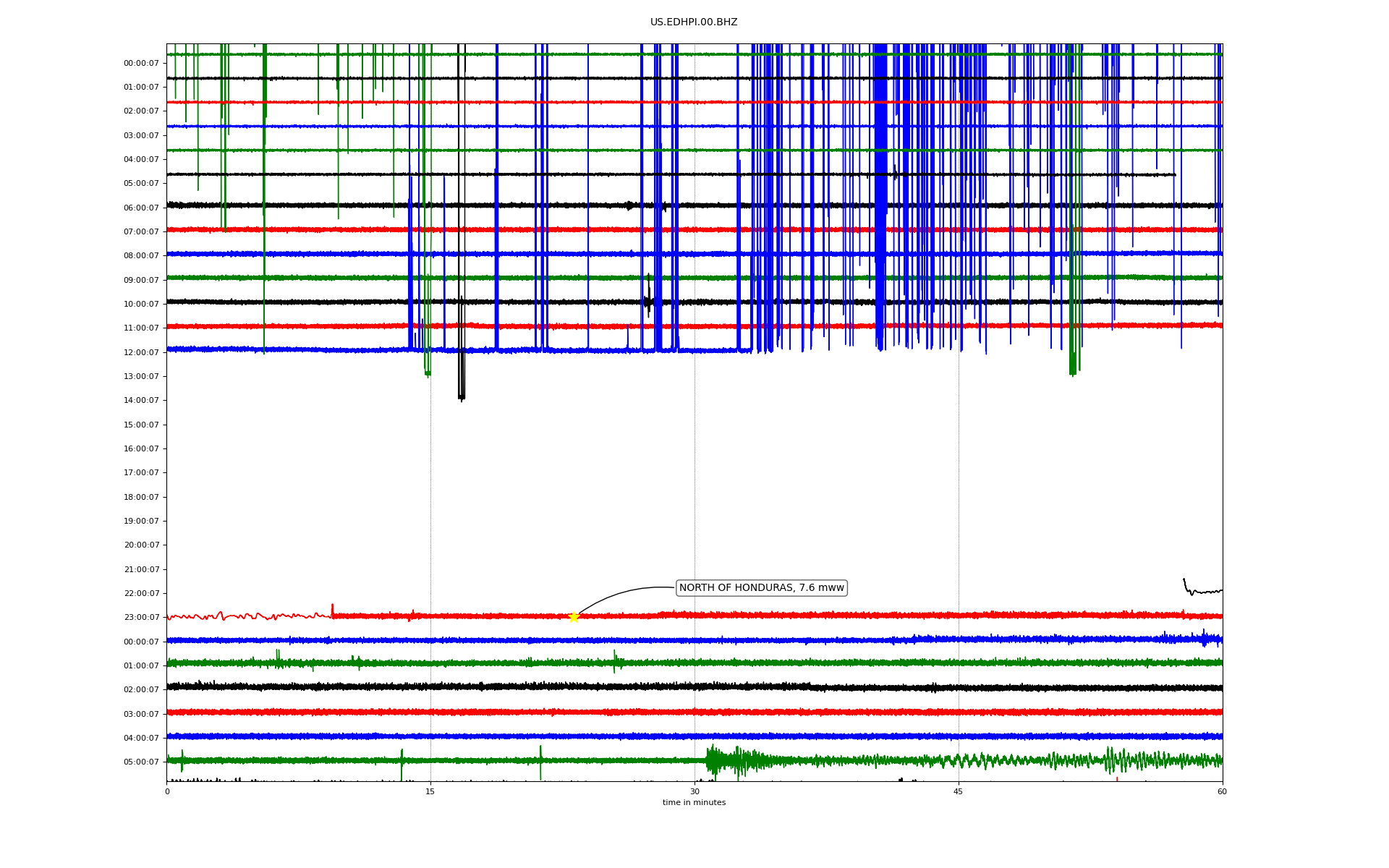The width and height of the screenshot is (1389, 868).
Task: Click the 45 tick on time axis
Action: click(959, 791)
